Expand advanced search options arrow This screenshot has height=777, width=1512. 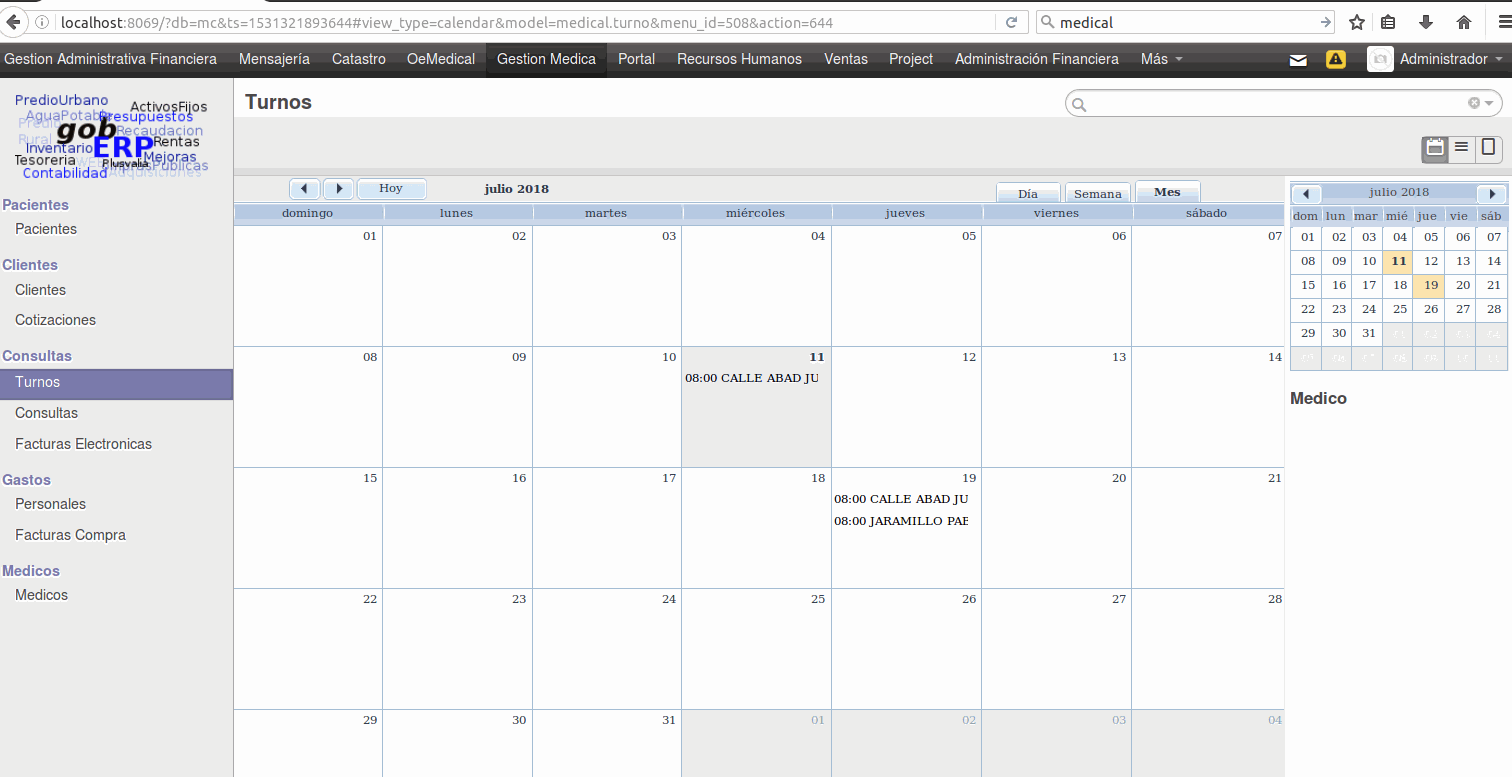pos(1489,103)
